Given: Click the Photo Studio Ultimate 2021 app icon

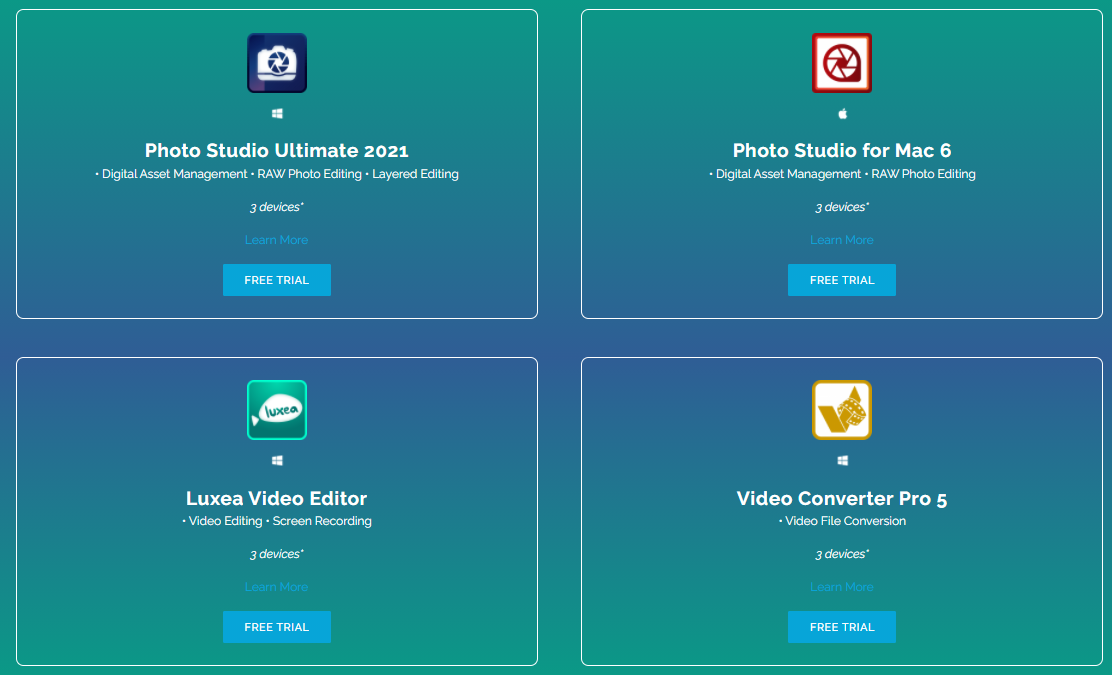Looking at the screenshot, I should [277, 63].
